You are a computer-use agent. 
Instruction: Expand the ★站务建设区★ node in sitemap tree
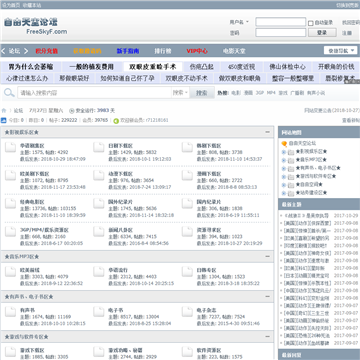tap(284, 193)
